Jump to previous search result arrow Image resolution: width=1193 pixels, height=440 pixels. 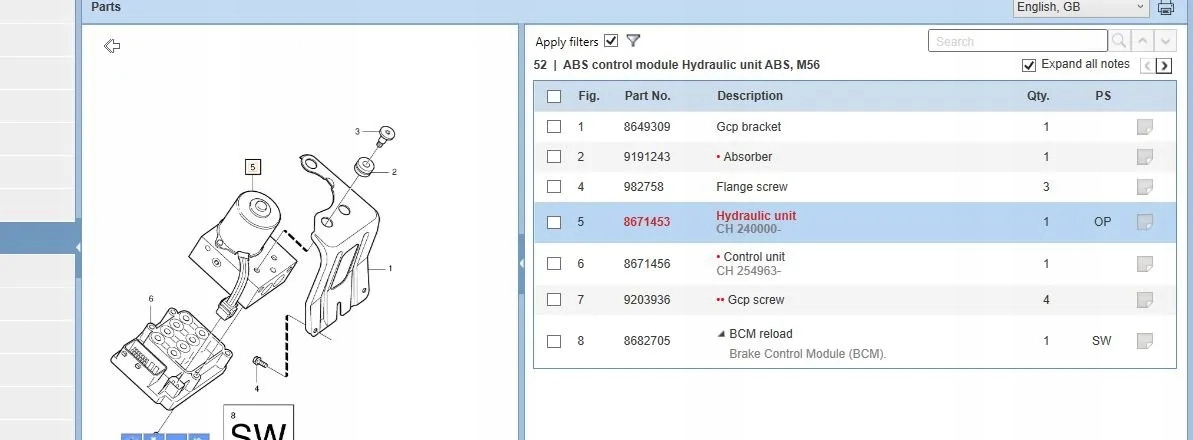click(x=1143, y=41)
